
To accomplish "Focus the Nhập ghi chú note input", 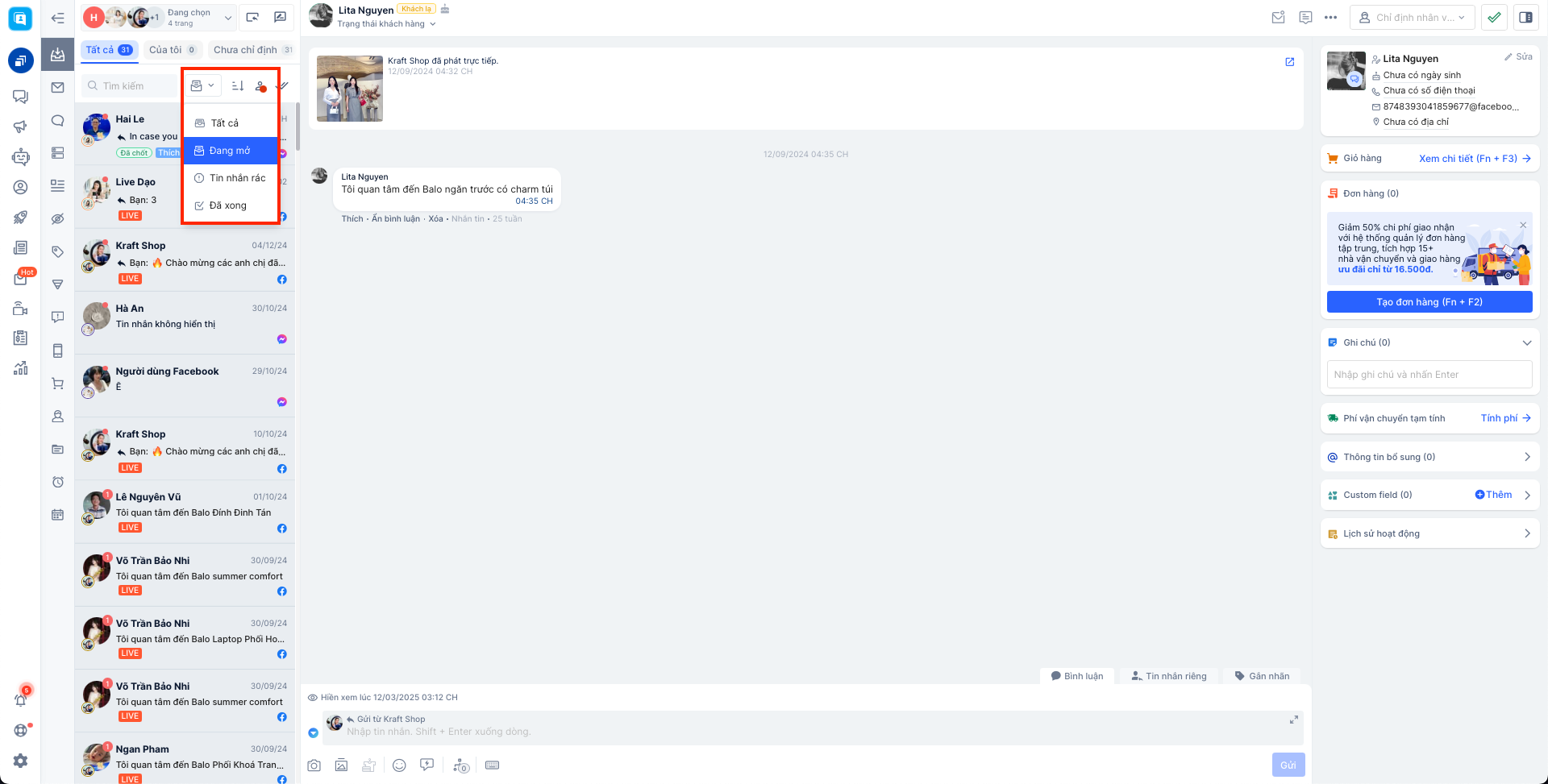I will (x=1429, y=375).
